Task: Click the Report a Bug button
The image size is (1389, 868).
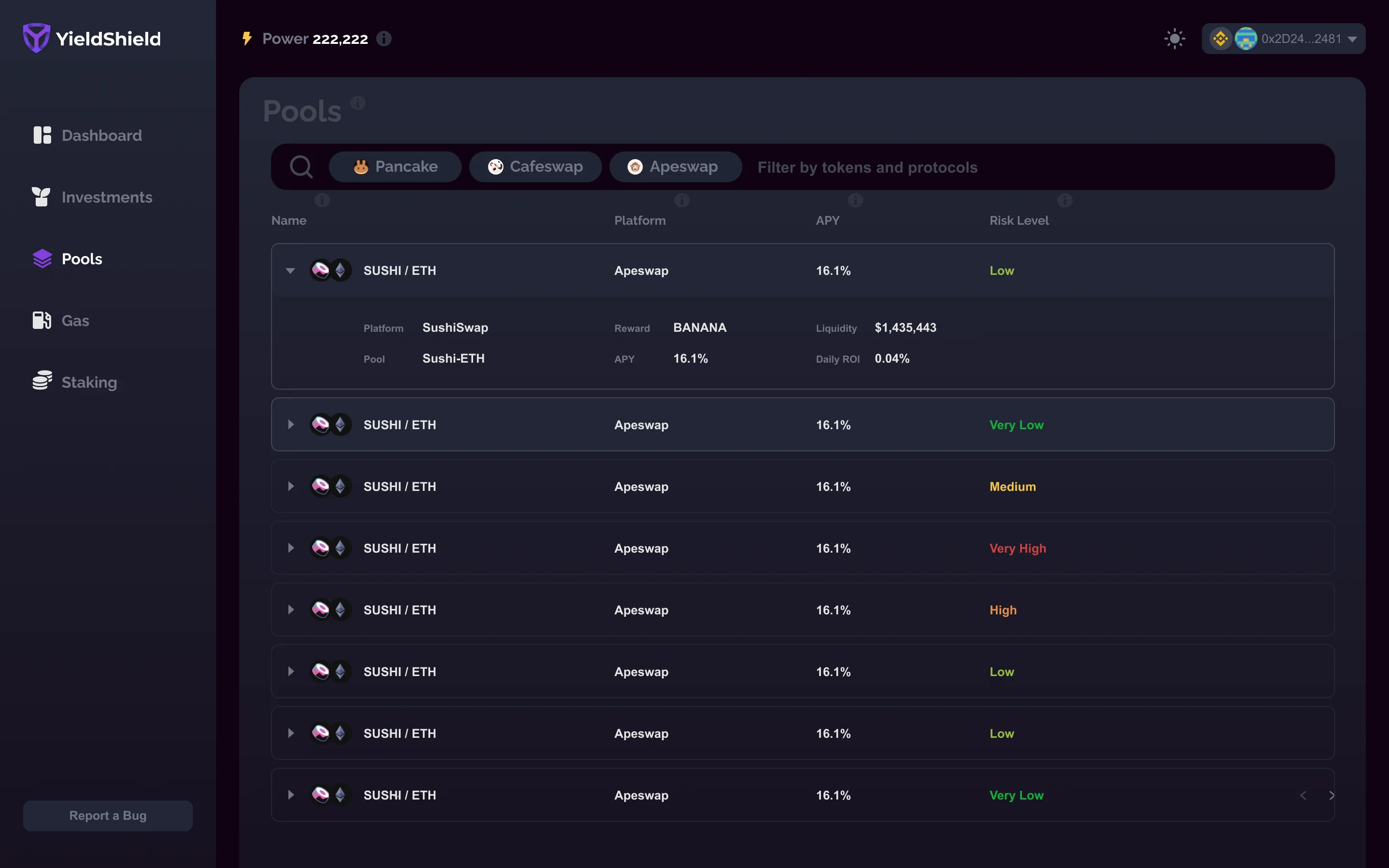Action: click(x=108, y=815)
